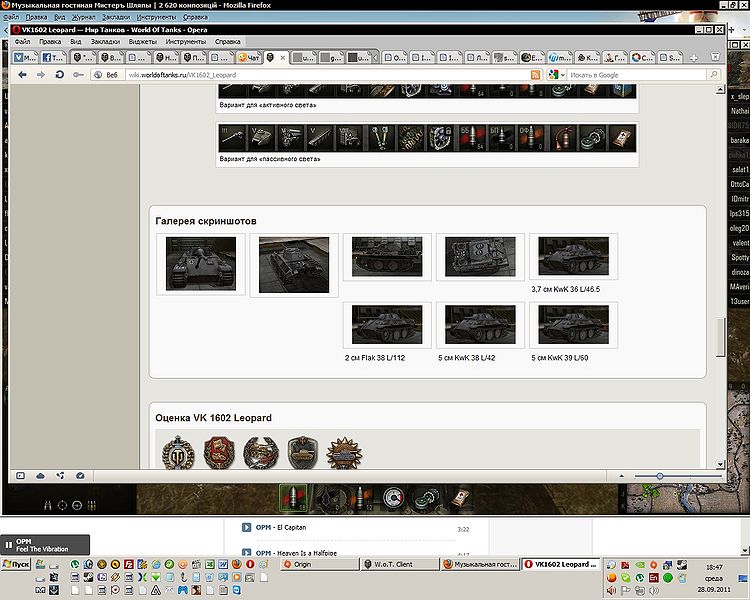Click the first-aid kit icon in passive setup
The width and height of the screenshot is (750, 600).
coord(621,138)
